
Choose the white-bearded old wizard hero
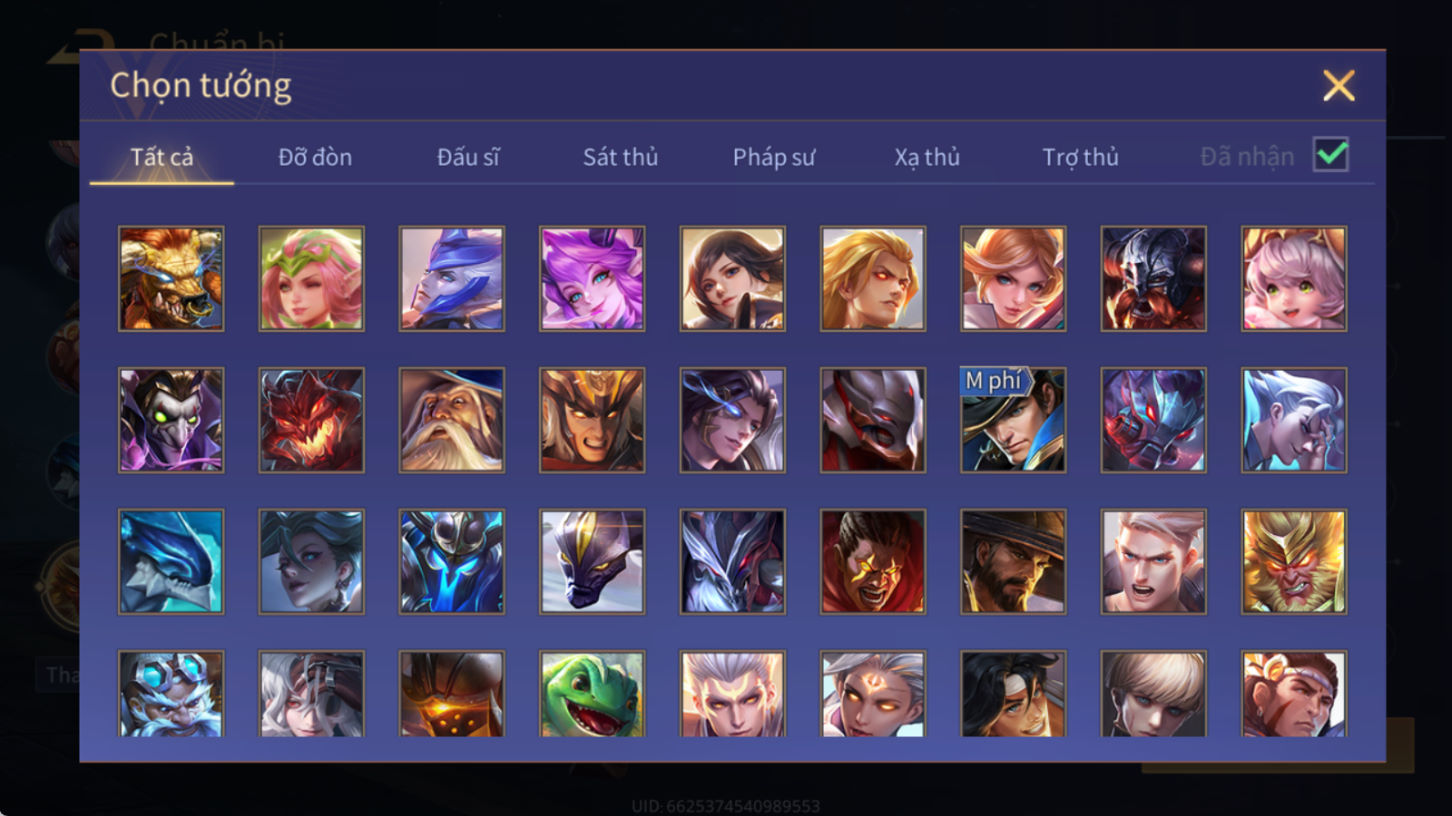[452, 420]
